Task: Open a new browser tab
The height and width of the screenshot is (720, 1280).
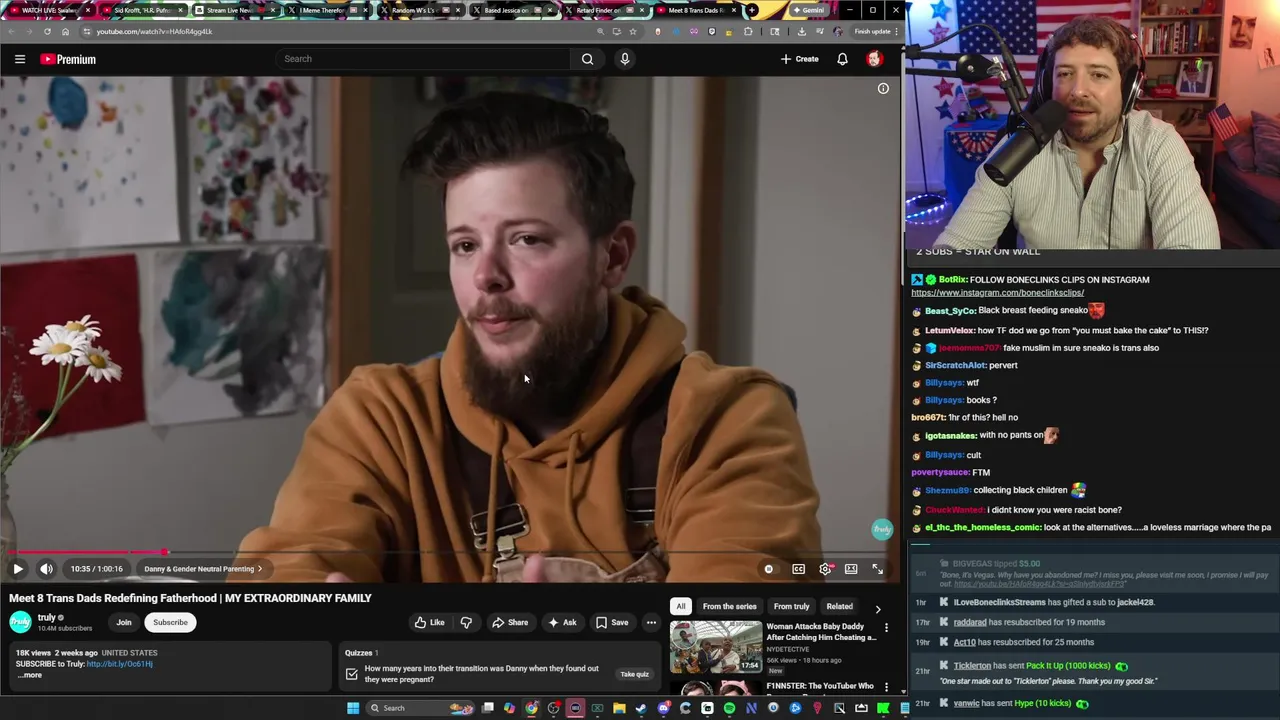Action: click(x=752, y=10)
